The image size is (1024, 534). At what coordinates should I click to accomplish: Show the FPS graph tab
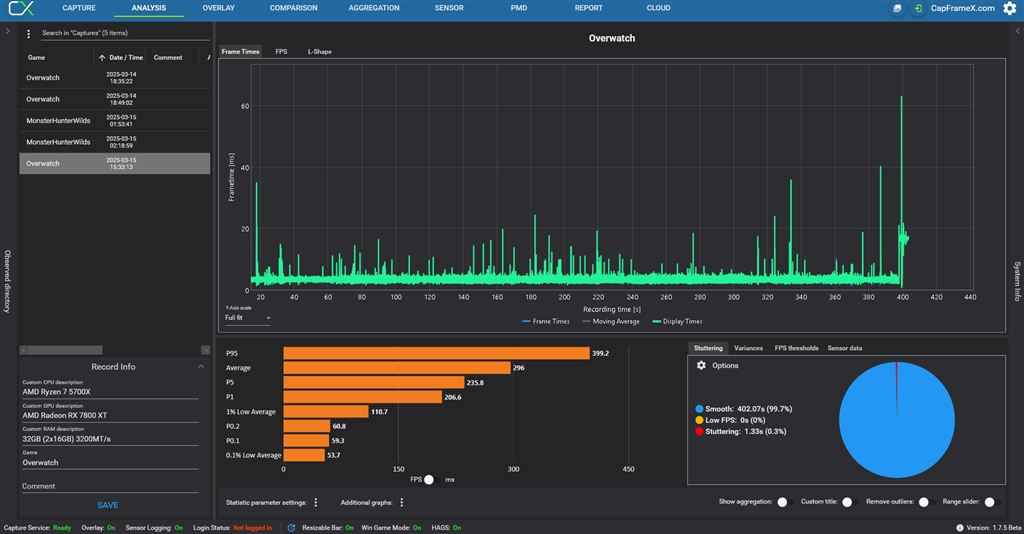tap(281, 52)
